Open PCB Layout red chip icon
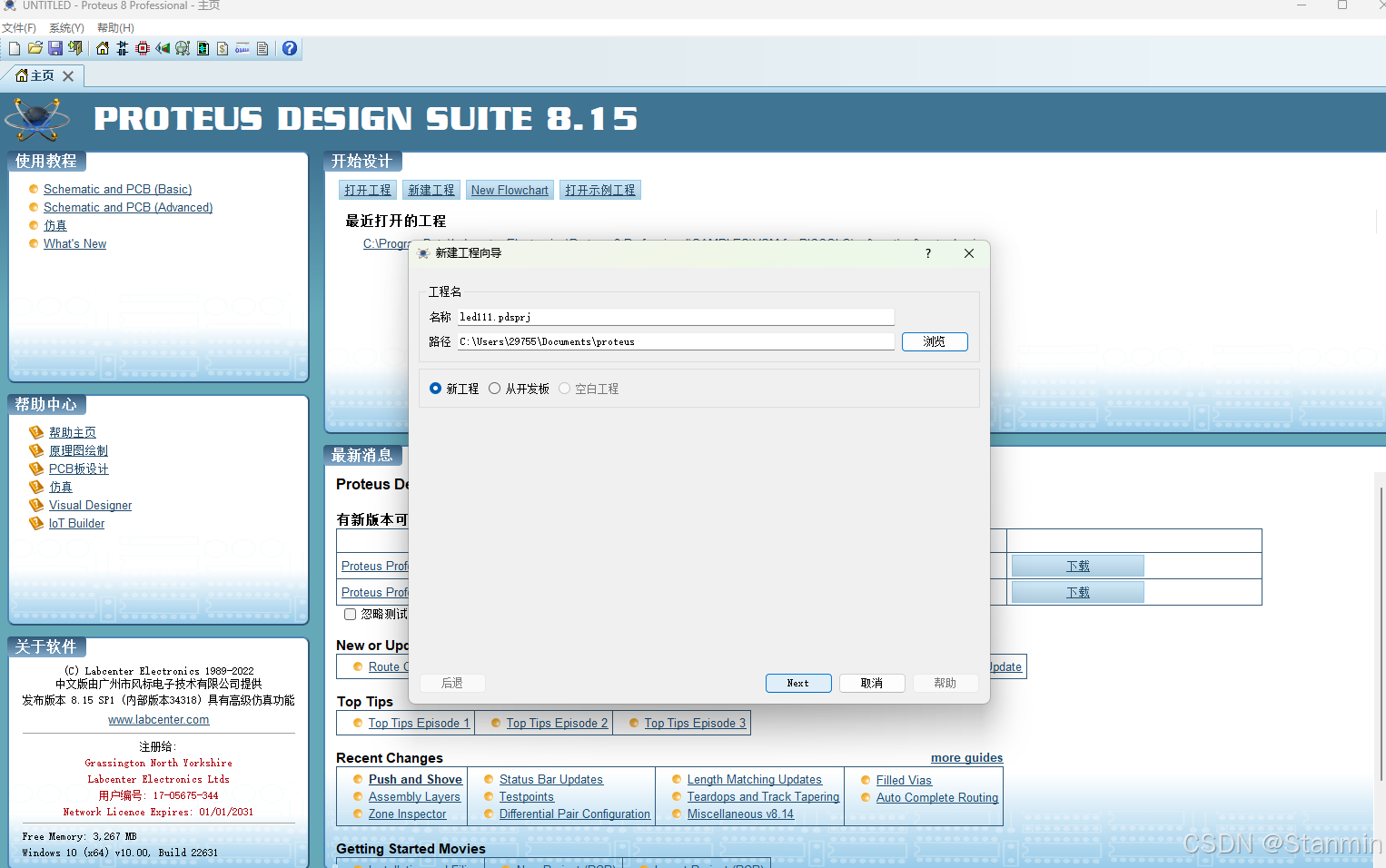The width and height of the screenshot is (1386, 868). click(x=143, y=48)
